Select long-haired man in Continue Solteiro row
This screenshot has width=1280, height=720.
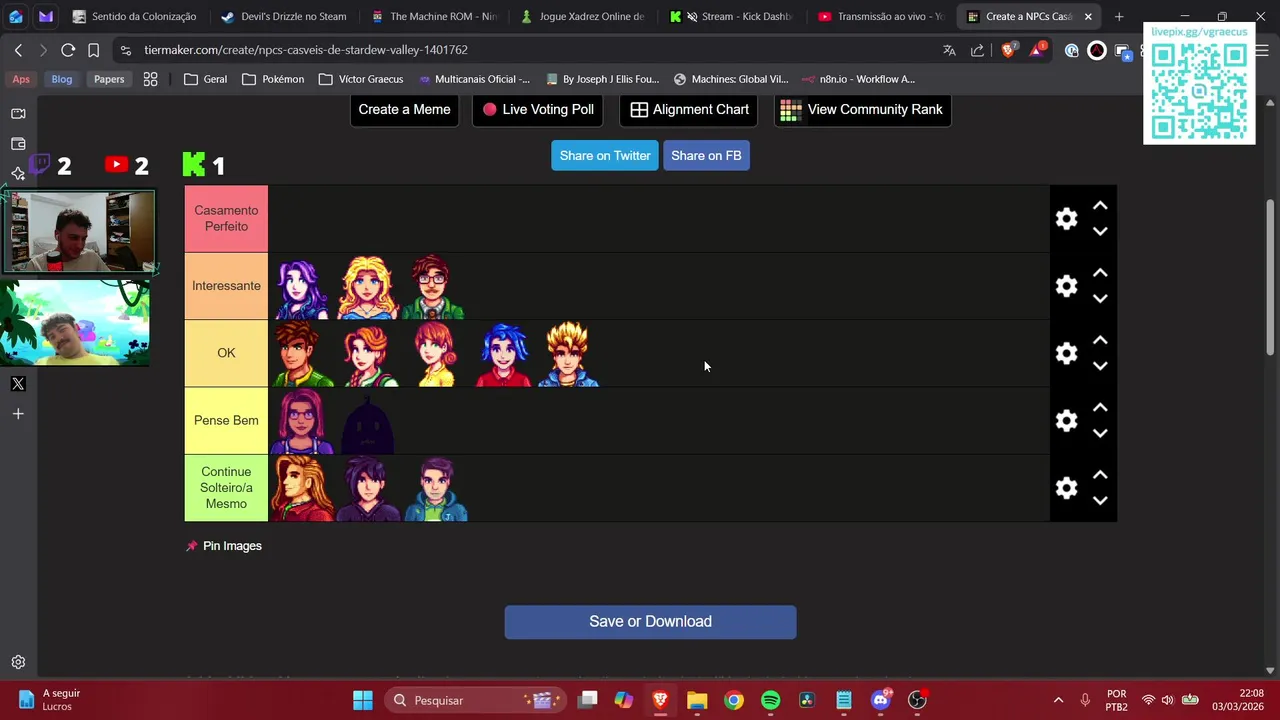302,488
